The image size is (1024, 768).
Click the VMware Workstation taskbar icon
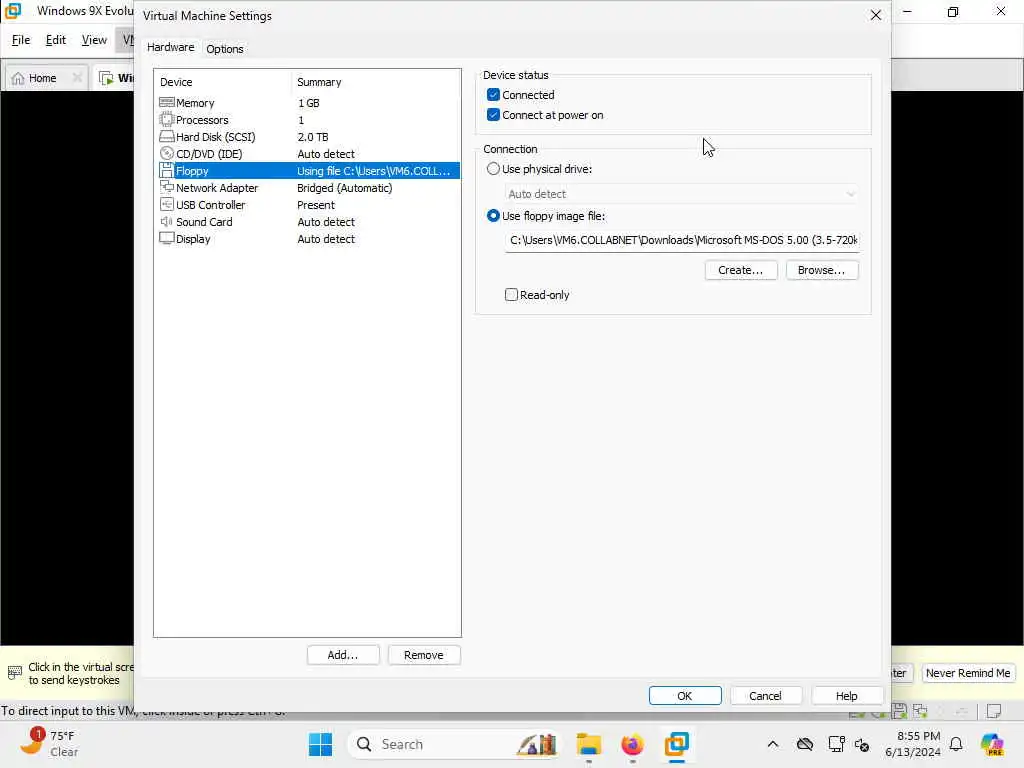pyautogui.click(x=677, y=744)
